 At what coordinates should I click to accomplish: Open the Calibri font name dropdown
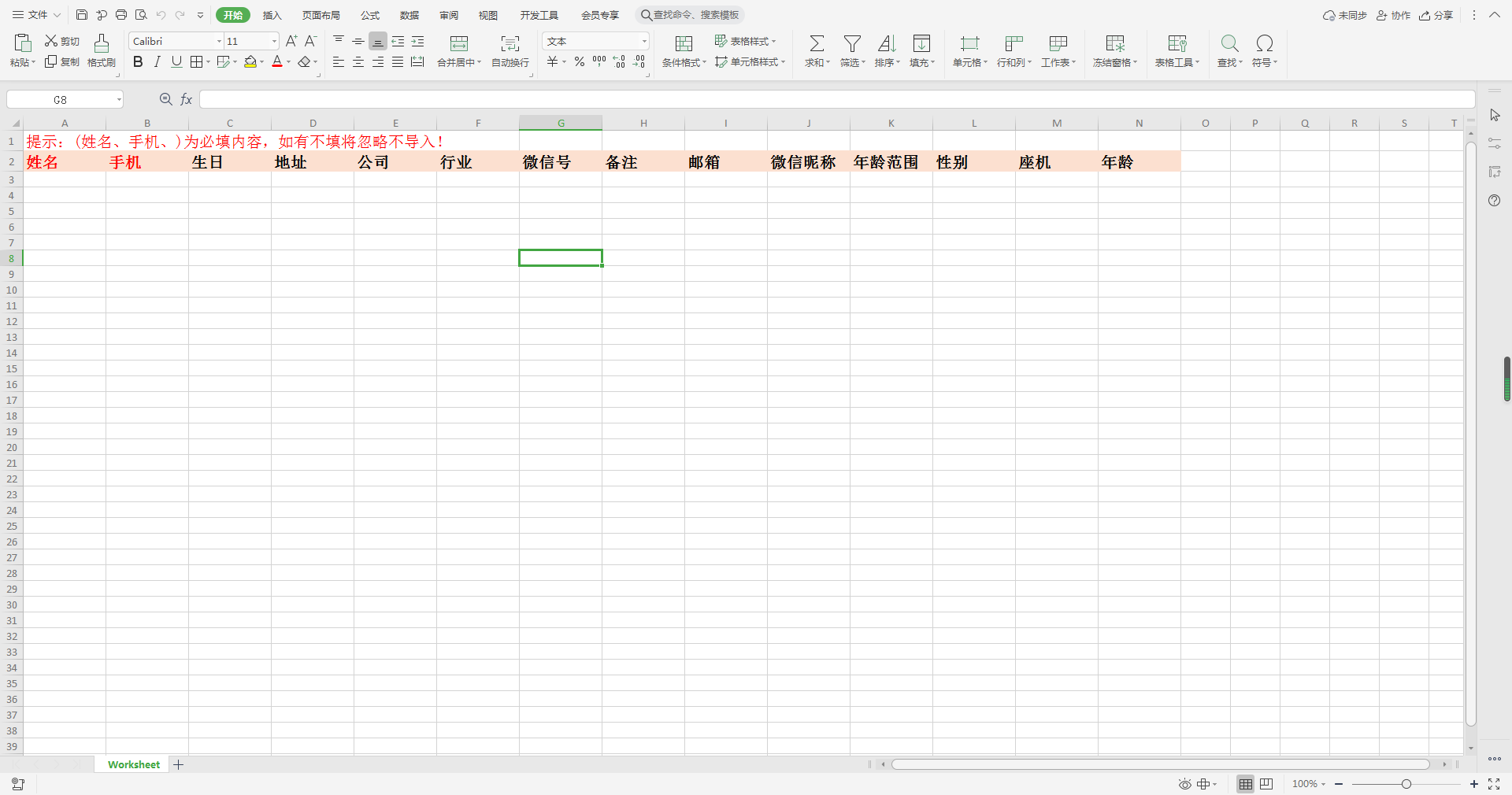point(219,41)
